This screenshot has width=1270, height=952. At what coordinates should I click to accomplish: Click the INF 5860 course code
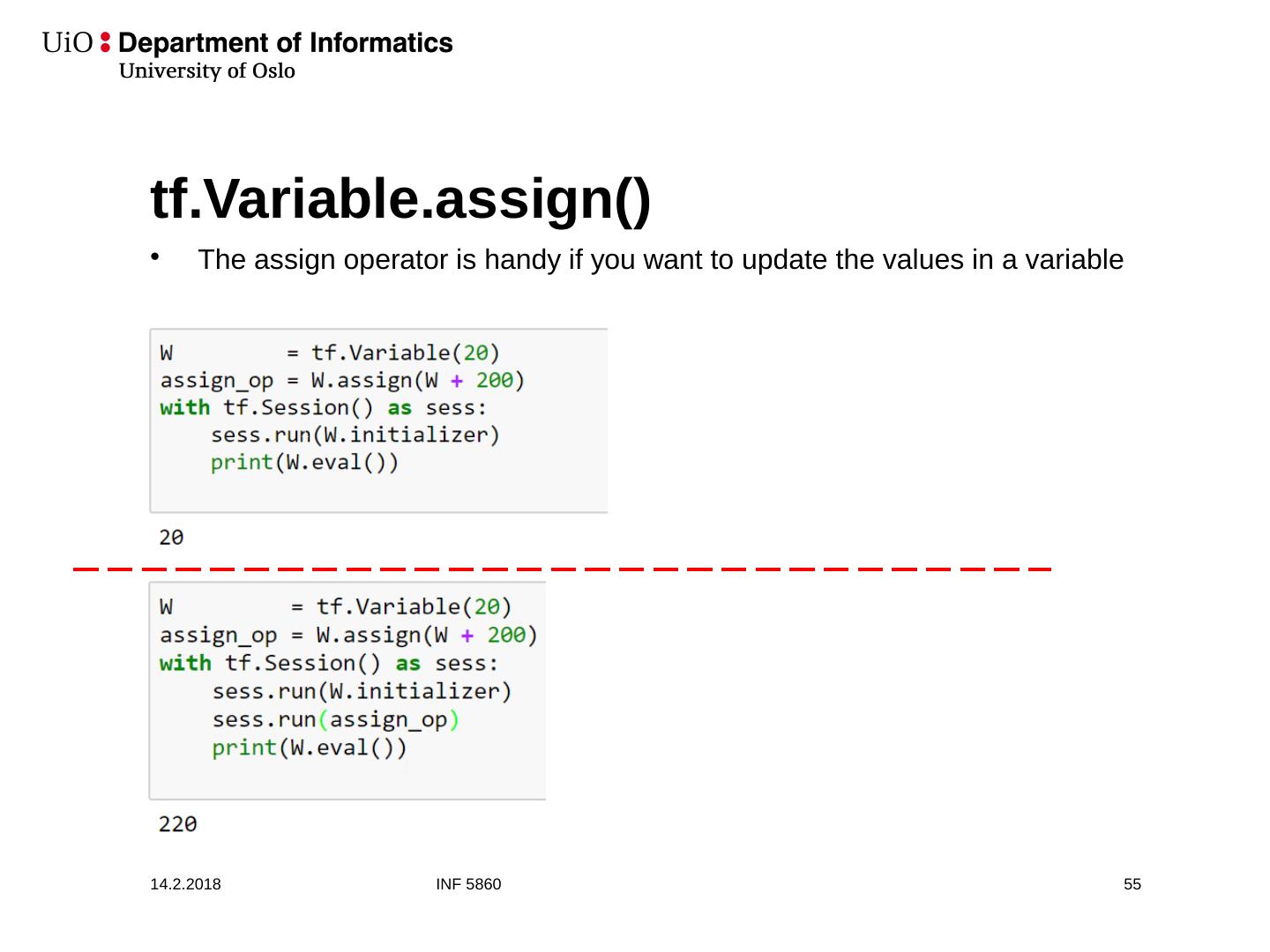(x=468, y=884)
